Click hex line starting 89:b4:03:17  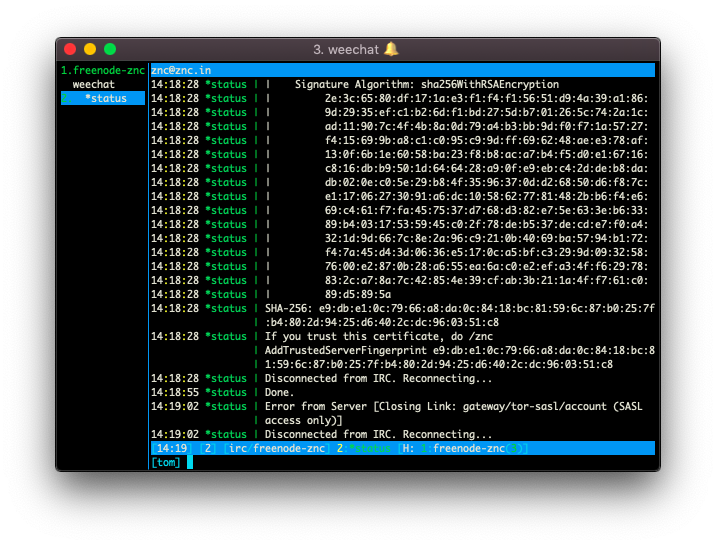coord(486,225)
